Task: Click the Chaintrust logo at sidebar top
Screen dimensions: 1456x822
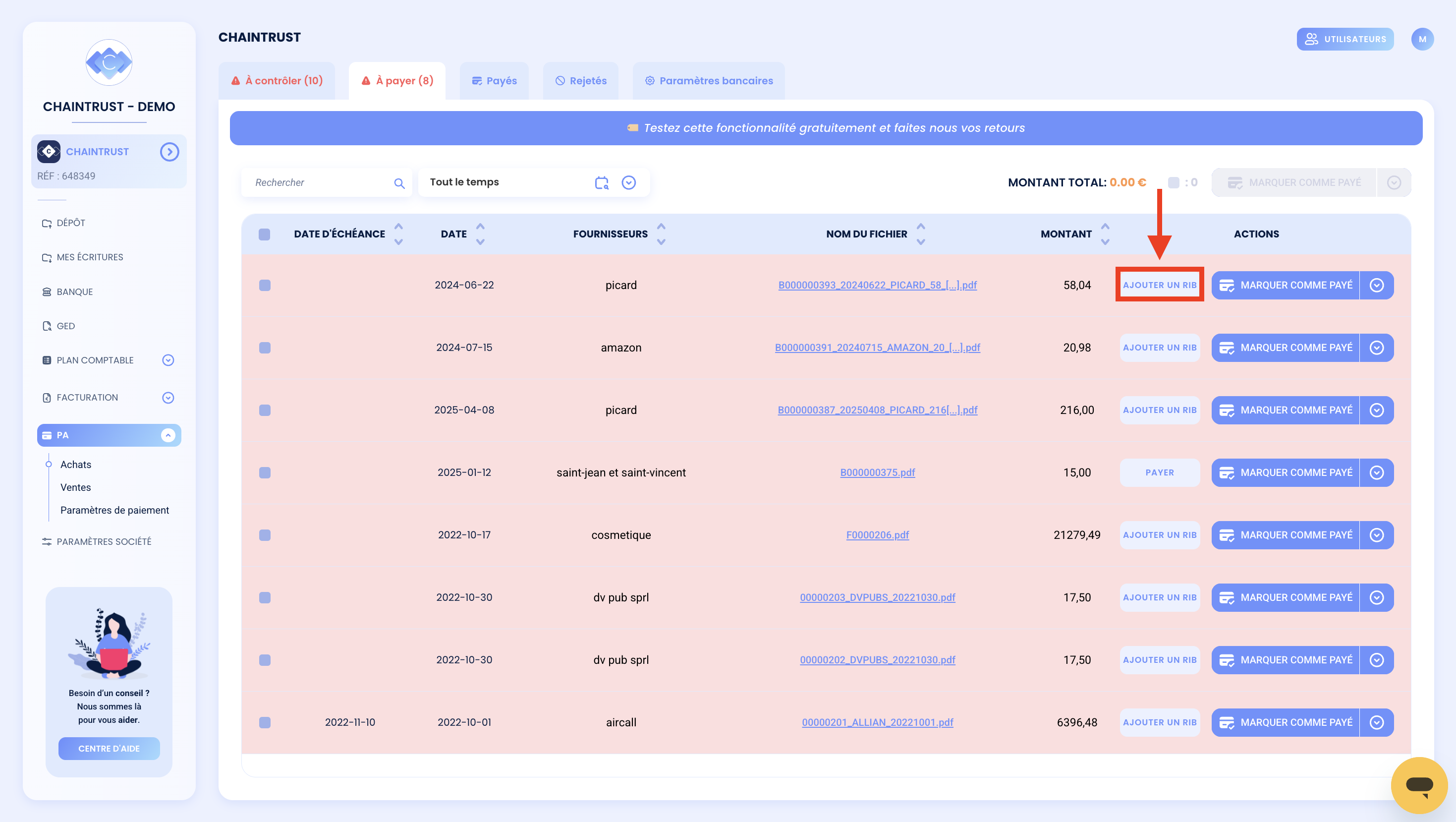Action: [109, 62]
